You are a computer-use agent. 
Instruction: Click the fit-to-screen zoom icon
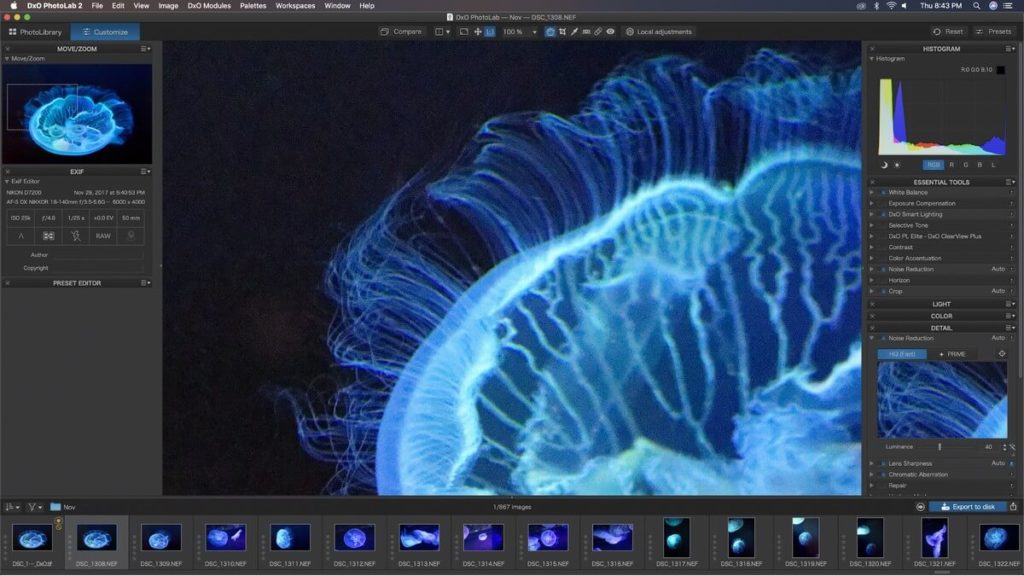point(464,32)
